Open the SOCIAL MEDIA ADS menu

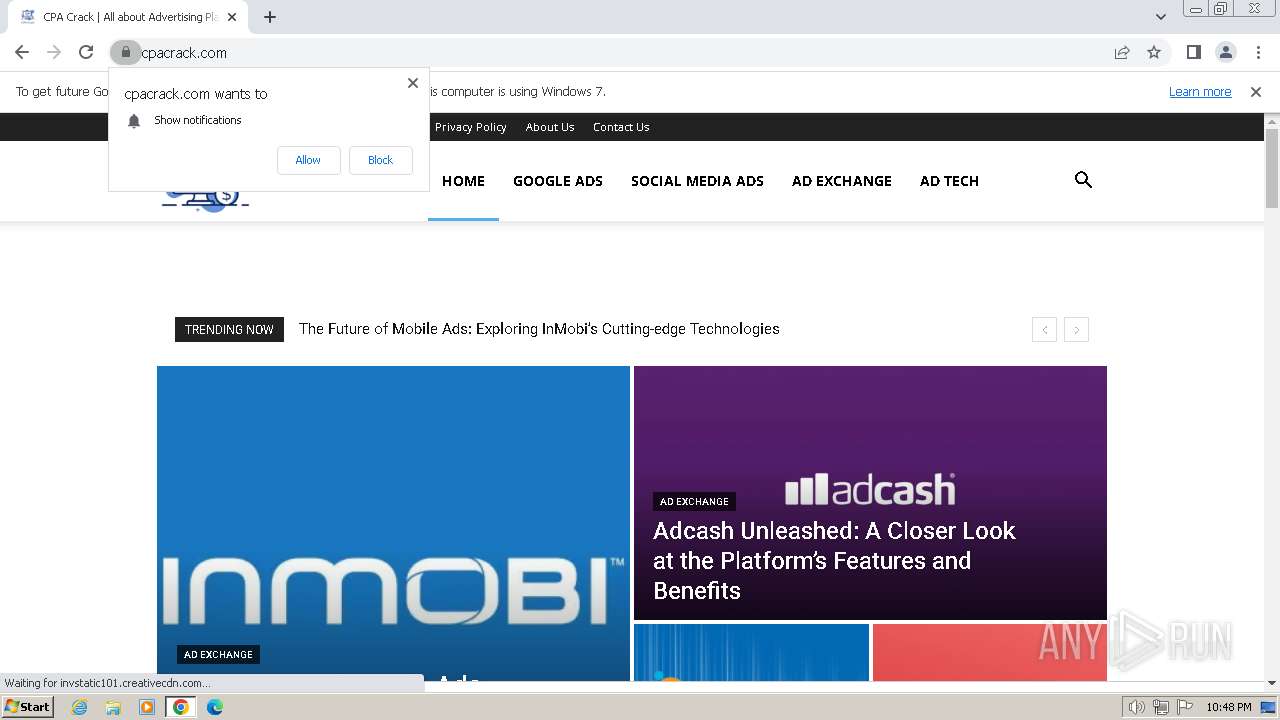697,181
